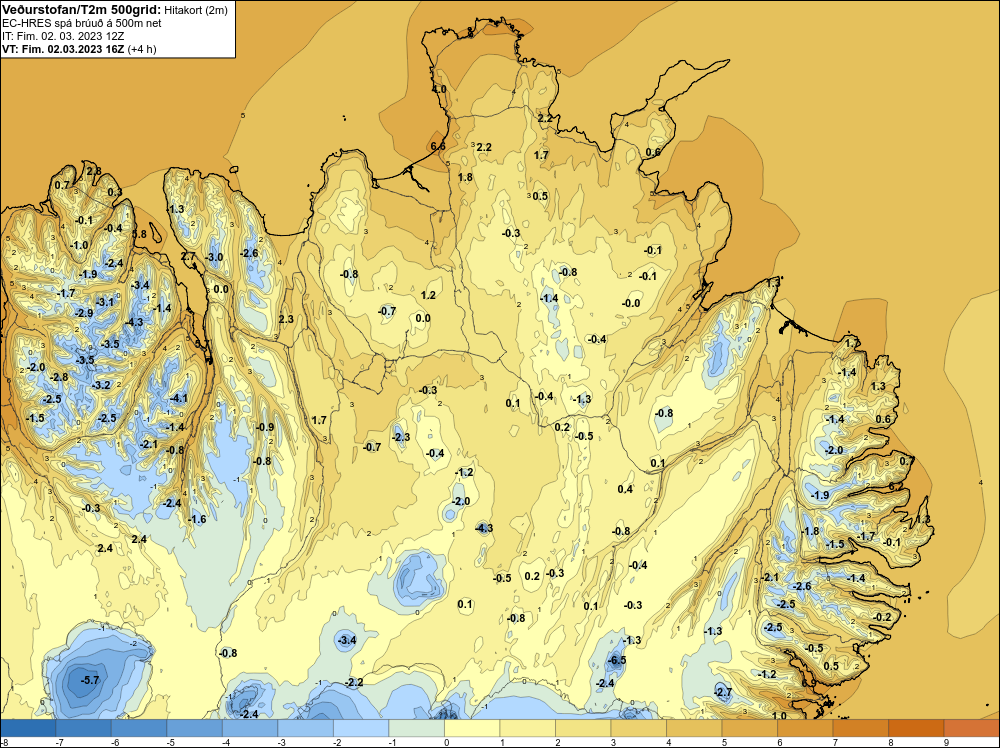Click the -1.6 temperature value

197,519
